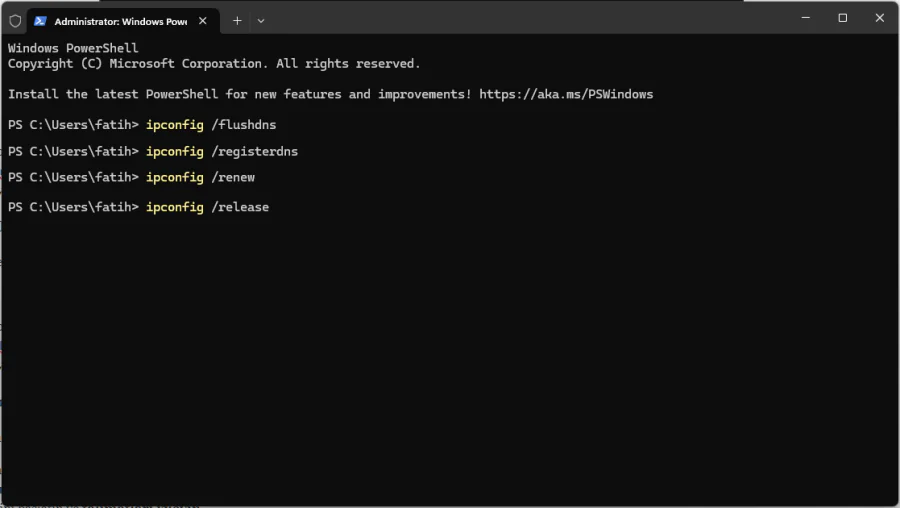
Task: Minimize the terminal window
Action: click(806, 18)
